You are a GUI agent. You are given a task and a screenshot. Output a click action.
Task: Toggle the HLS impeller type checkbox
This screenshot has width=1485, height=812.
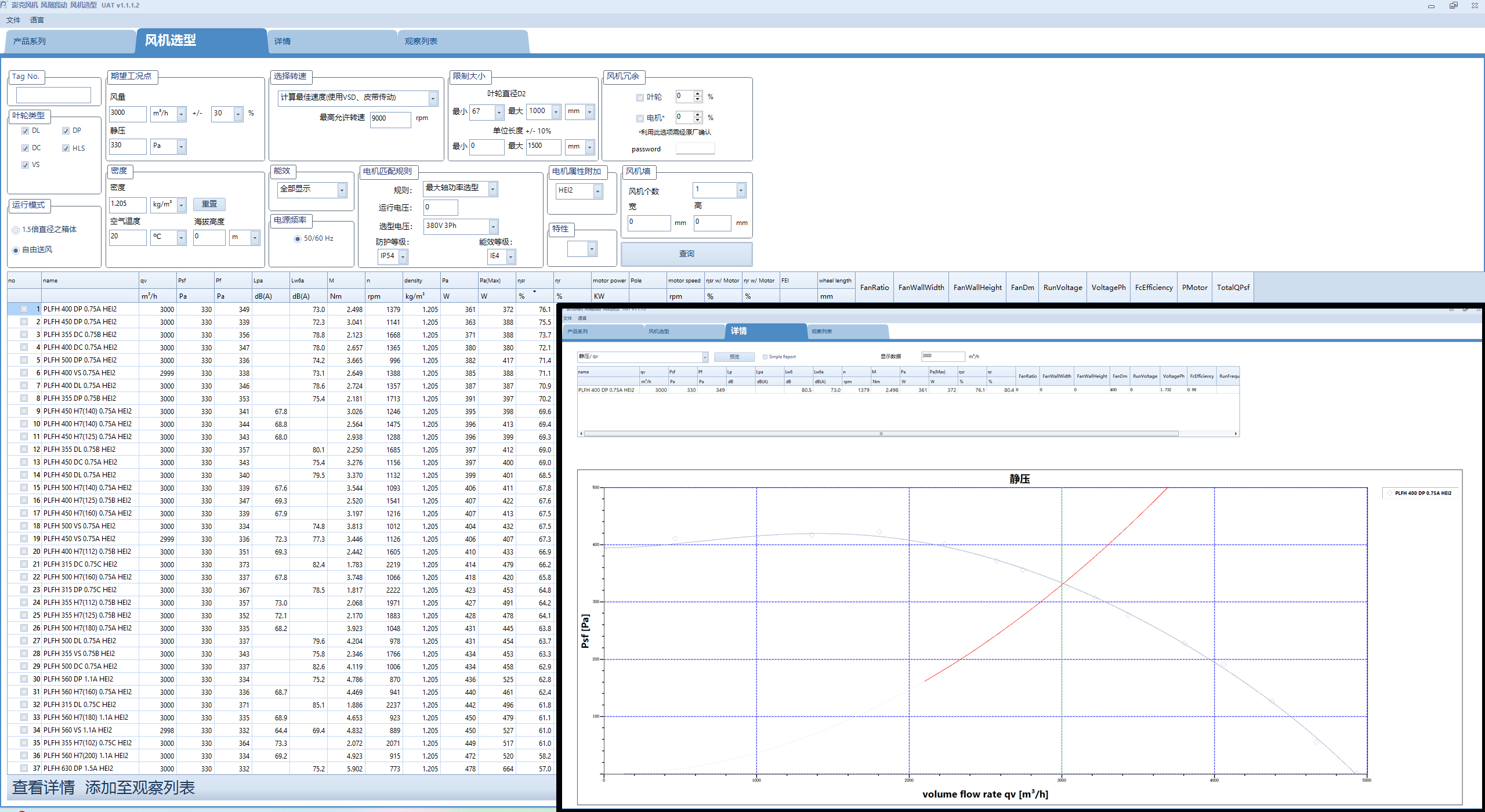66,148
